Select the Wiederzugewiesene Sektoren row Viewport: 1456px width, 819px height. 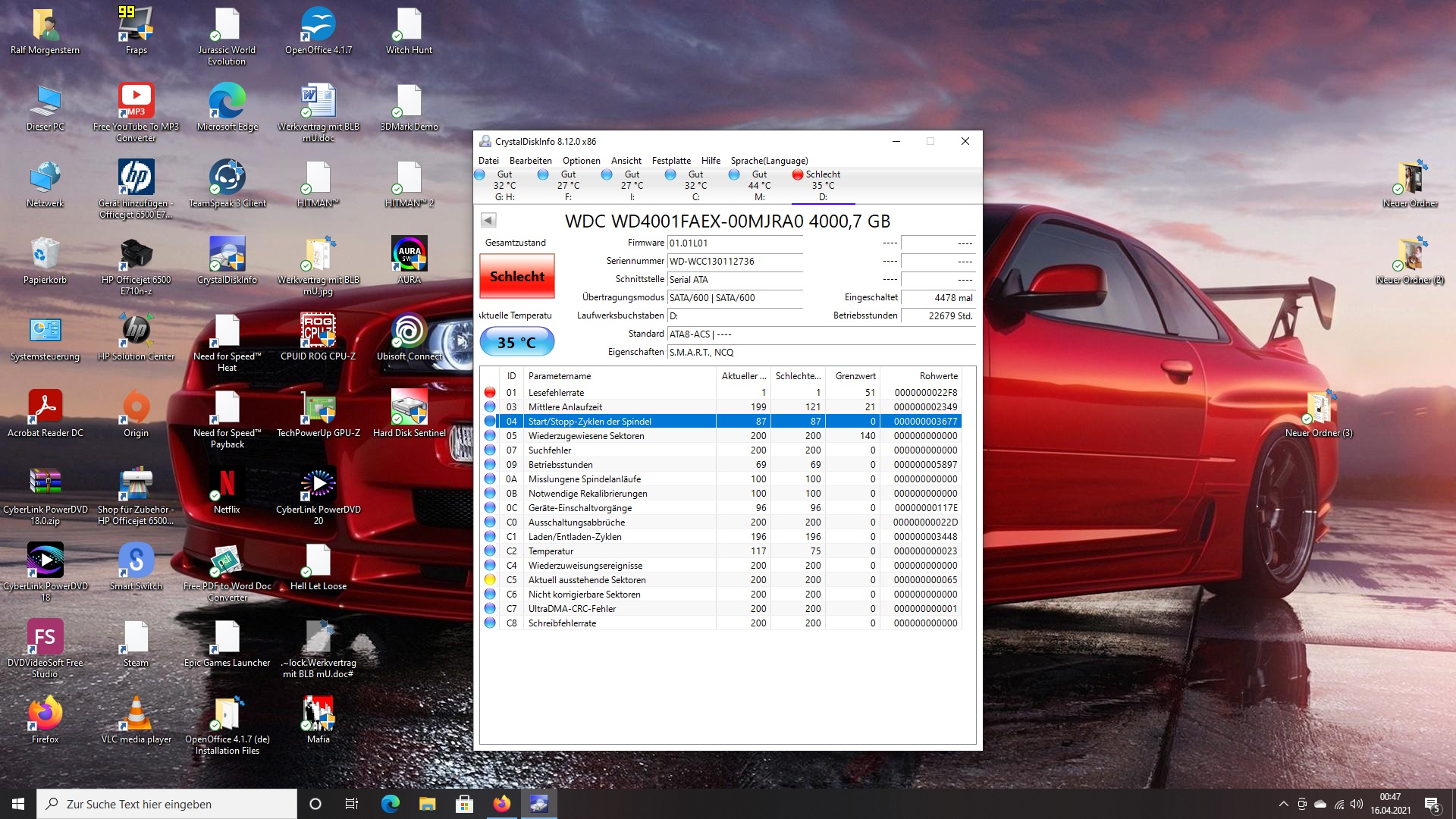click(585, 435)
